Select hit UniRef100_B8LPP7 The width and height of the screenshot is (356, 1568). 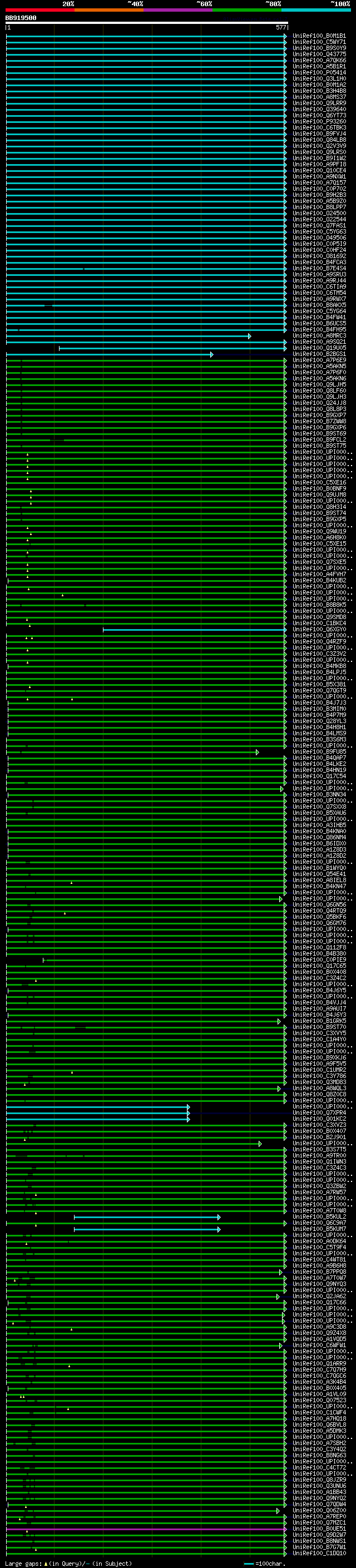coord(319,207)
